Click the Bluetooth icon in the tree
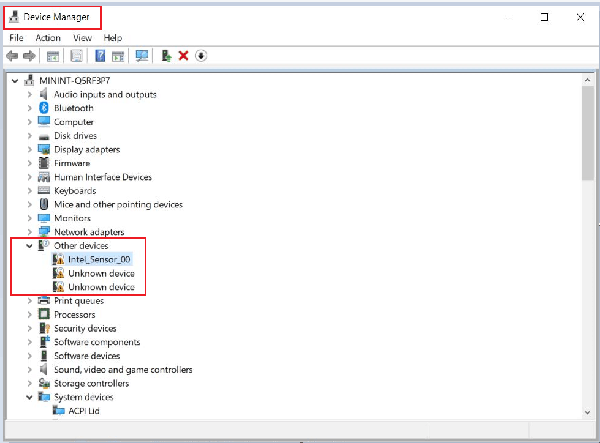This screenshot has width=600, height=443. 44,108
